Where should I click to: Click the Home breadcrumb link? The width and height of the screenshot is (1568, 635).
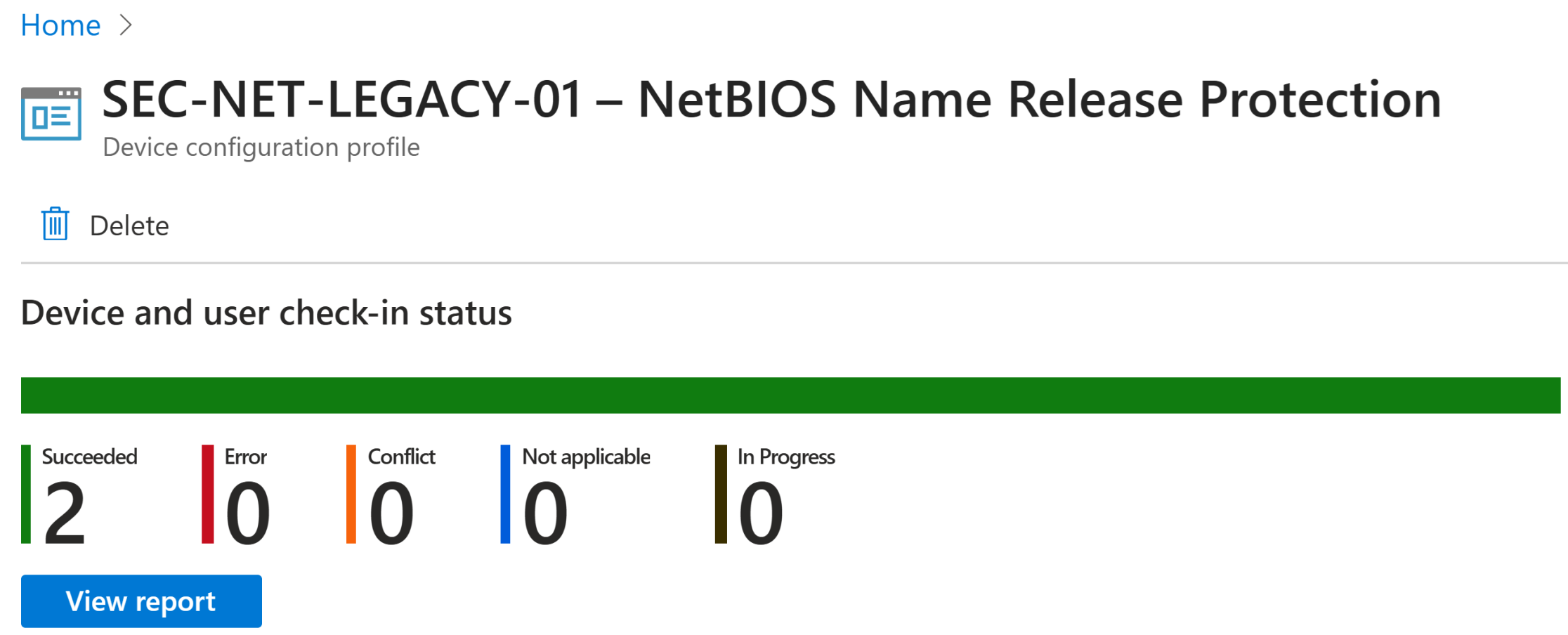[x=60, y=25]
